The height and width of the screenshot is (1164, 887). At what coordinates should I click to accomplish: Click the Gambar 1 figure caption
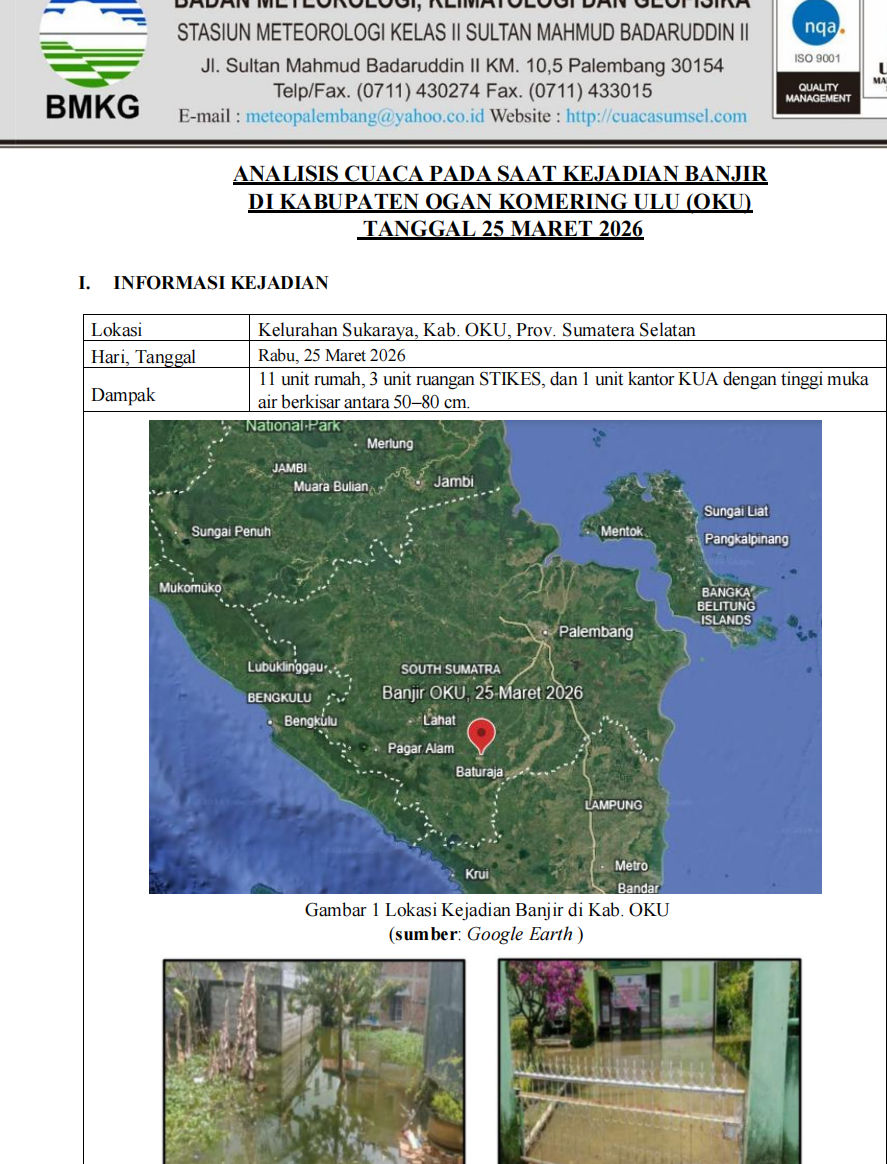[x=486, y=910]
